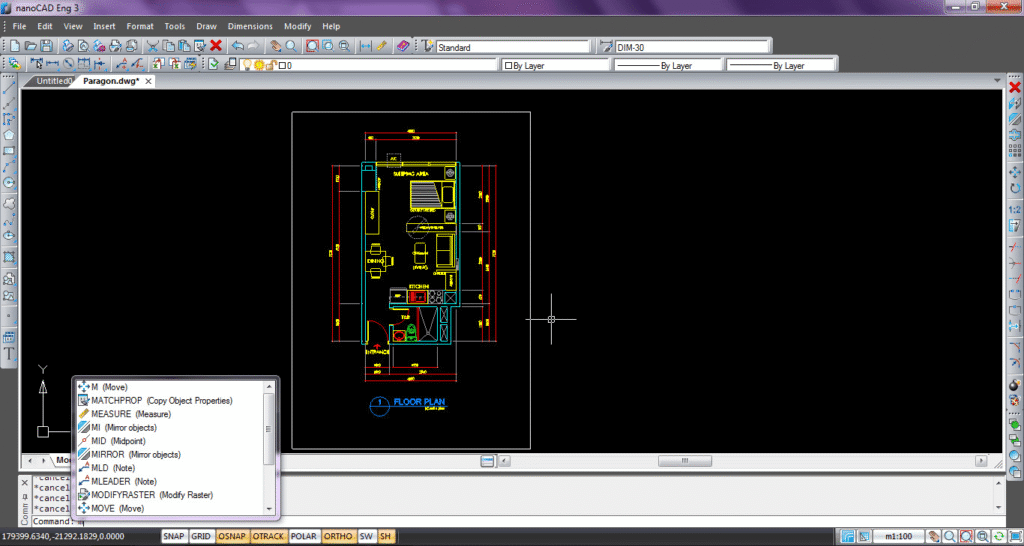The height and width of the screenshot is (546, 1024).
Task: Click the Cut scissors icon
Action: coord(152,46)
